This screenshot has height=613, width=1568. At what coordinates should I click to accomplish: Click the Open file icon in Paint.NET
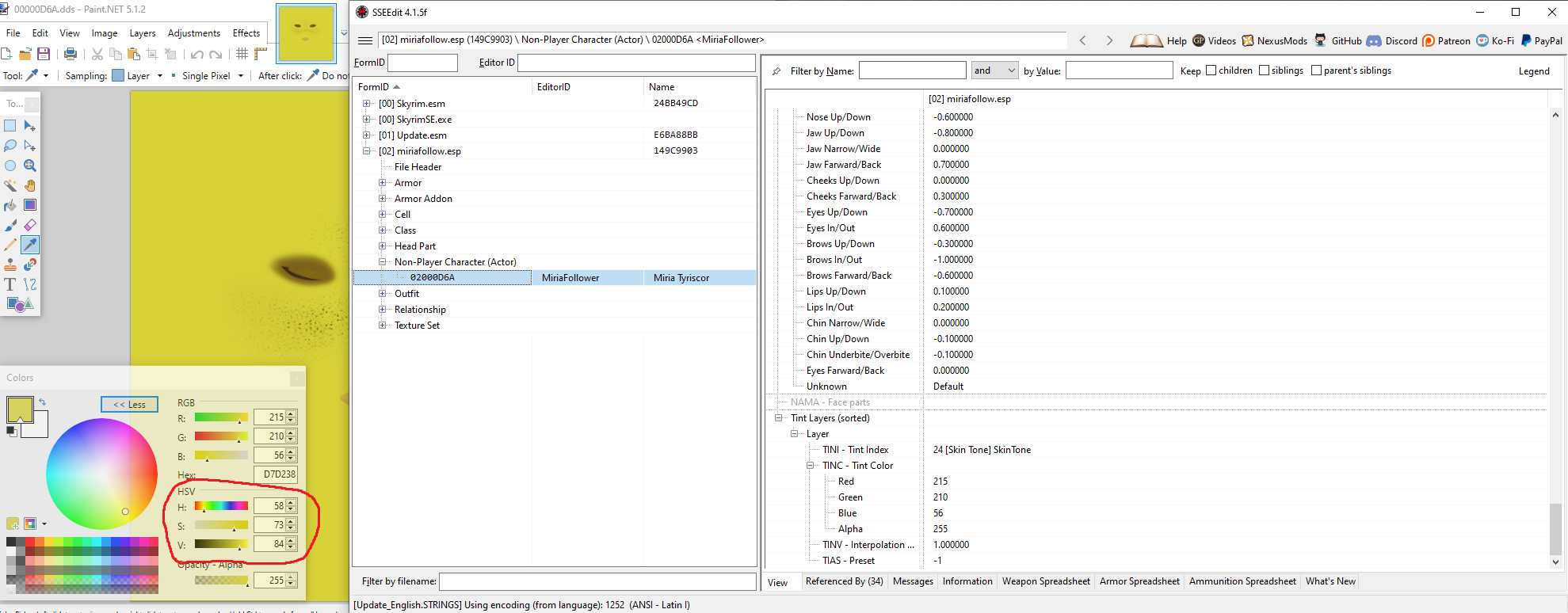(25, 54)
